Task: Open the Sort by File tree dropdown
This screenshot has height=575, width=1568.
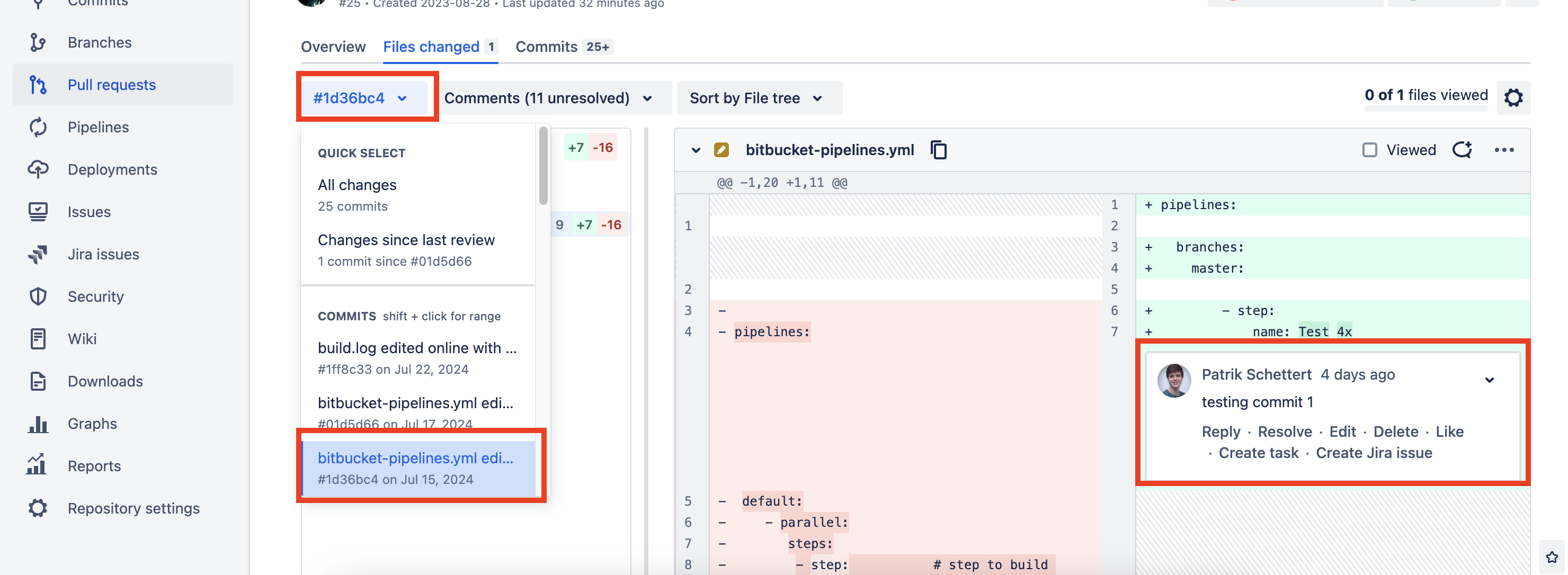Action: tap(759, 98)
